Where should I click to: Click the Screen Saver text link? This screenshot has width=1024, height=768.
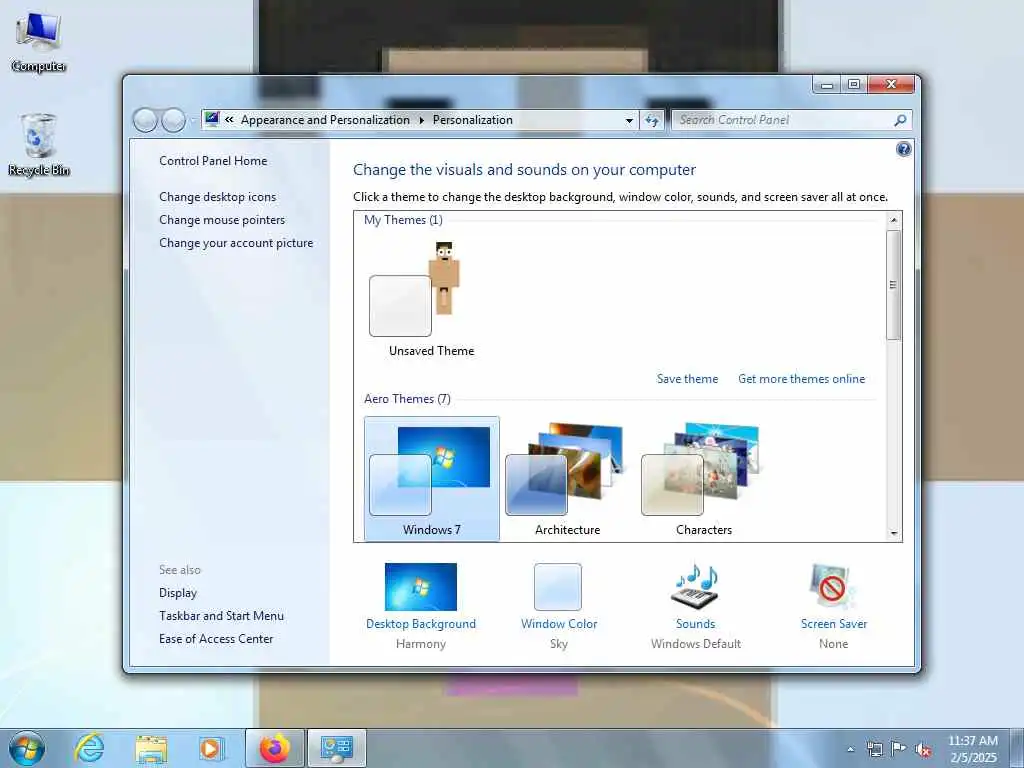pos(834,624)
